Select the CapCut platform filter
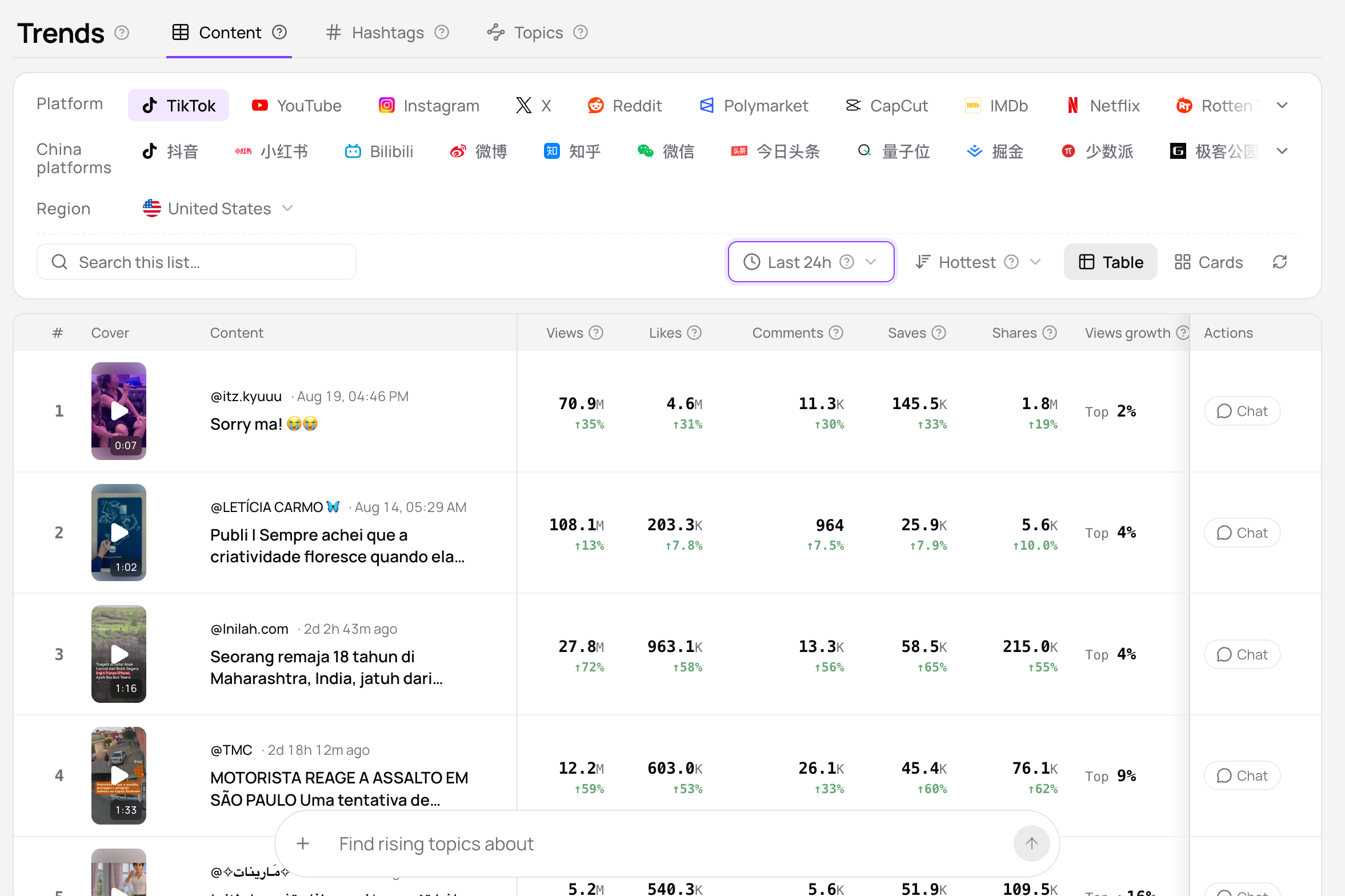This screenshot has width=1345, height=896. pyautogui.click(x=887, y=106)
